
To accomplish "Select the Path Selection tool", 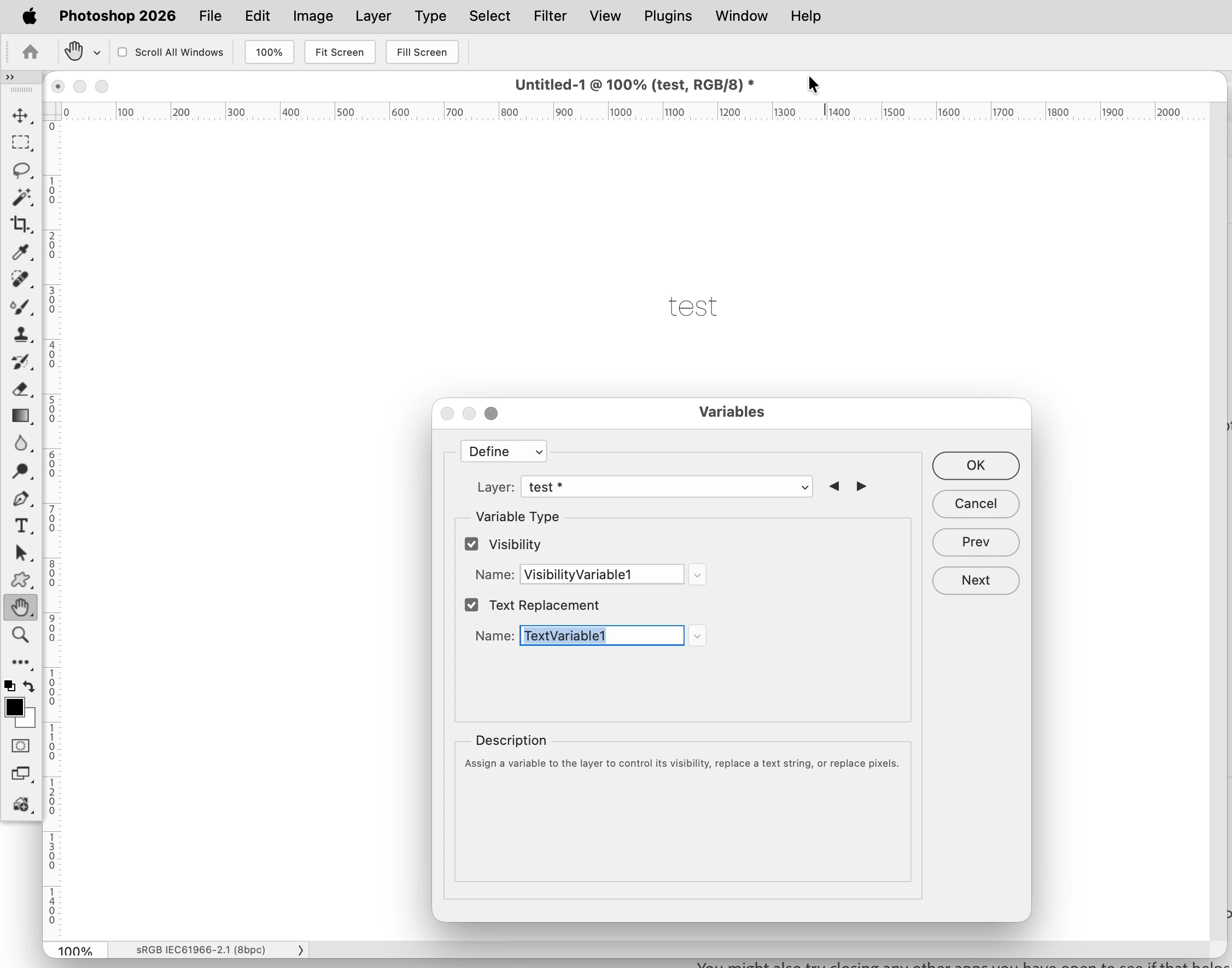I will click(x=20, y=552).
